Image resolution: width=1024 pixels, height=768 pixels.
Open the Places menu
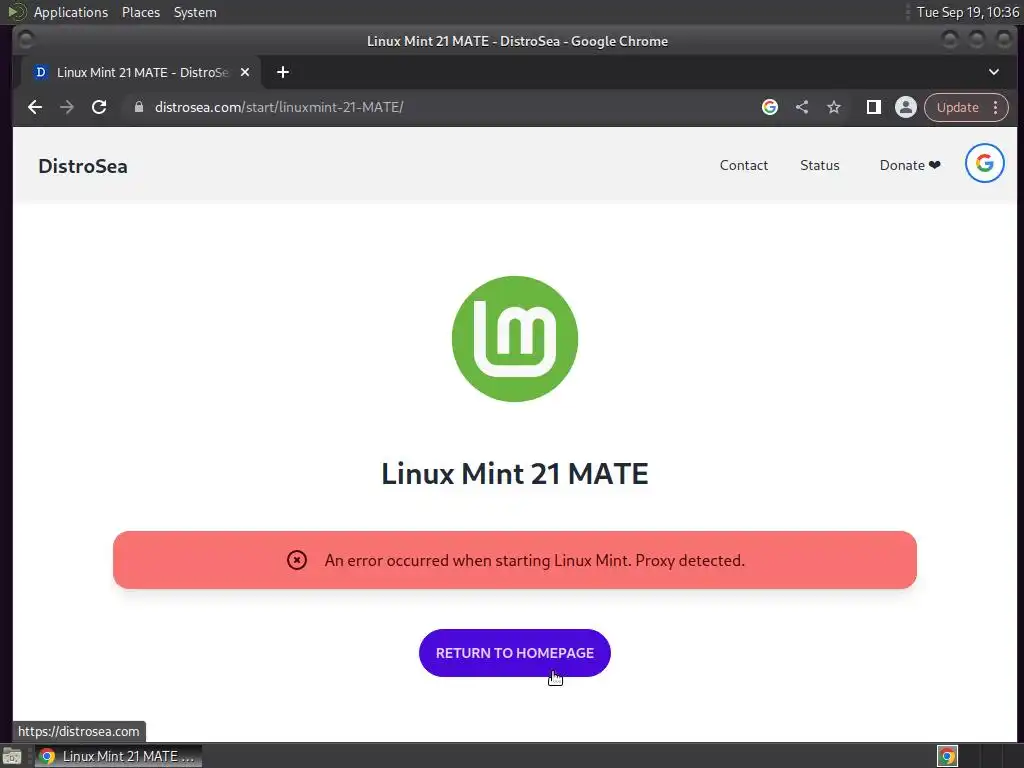tap(141, 12)
